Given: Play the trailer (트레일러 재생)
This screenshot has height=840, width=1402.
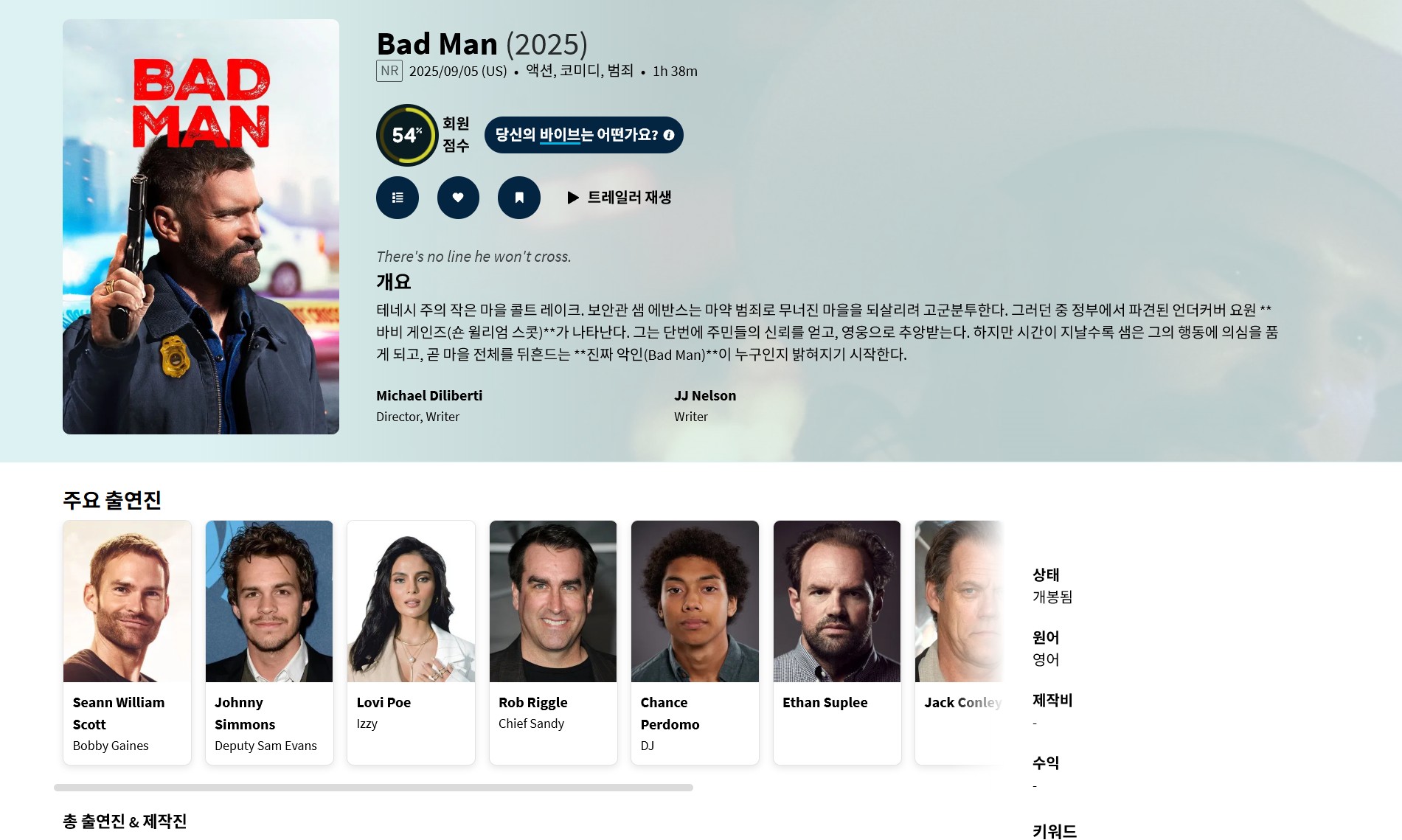Looking at the screenshot, I should click(x=620, y=198).
